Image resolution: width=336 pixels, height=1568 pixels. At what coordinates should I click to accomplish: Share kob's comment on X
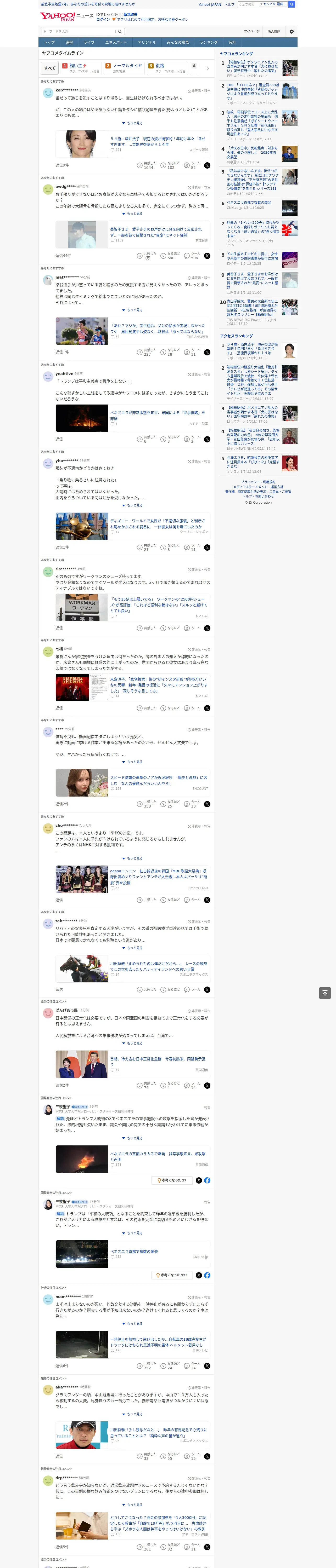(207, 166)
